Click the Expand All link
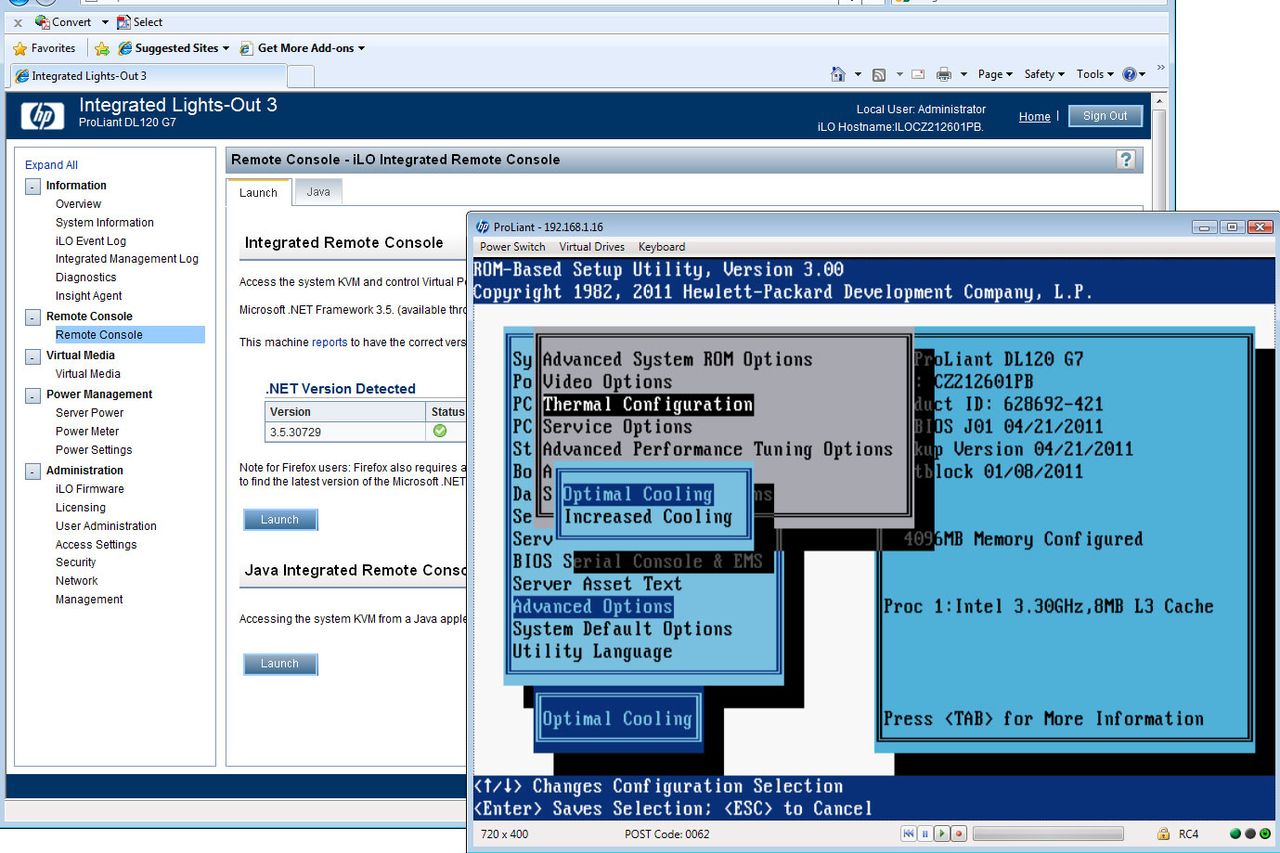This screenshot has width=1280, height=853. 51,165
